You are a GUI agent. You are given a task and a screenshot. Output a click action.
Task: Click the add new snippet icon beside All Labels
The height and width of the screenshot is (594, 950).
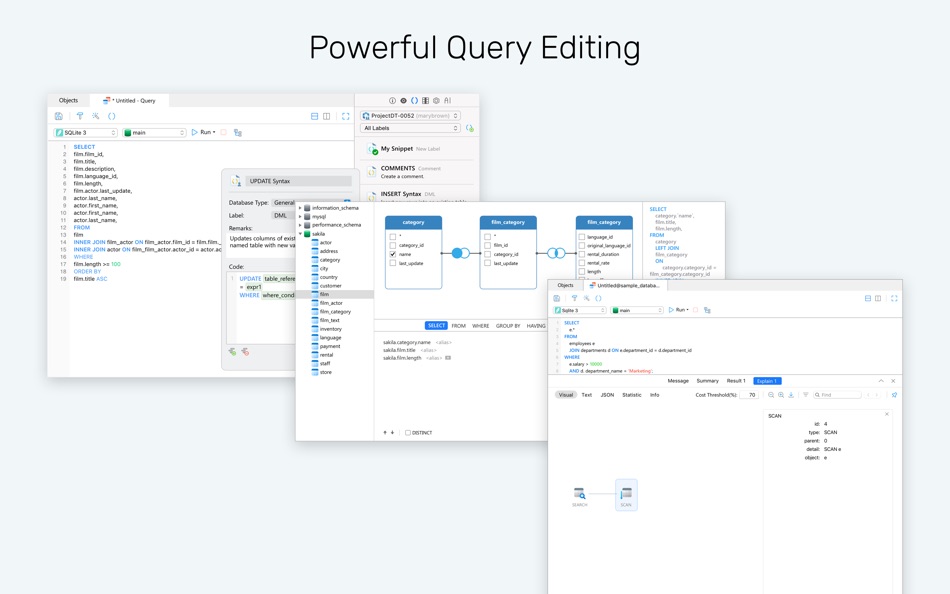470,128
